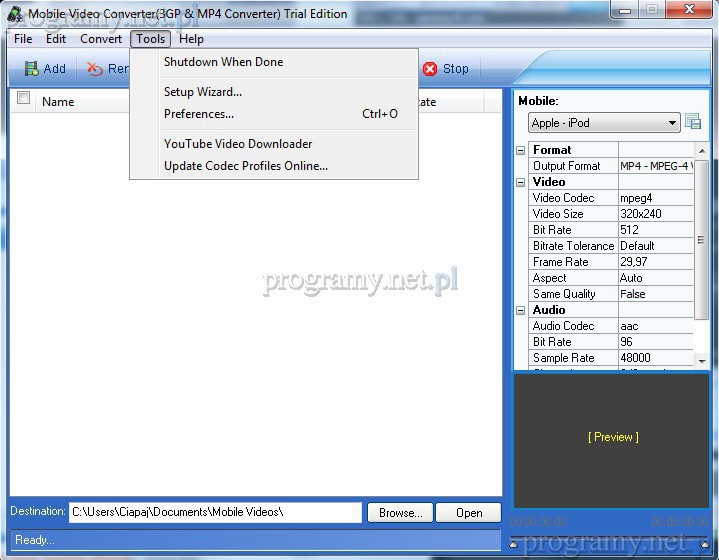Click the Add files toolbar icon
719x560 pixels.
tap(33, 69)
